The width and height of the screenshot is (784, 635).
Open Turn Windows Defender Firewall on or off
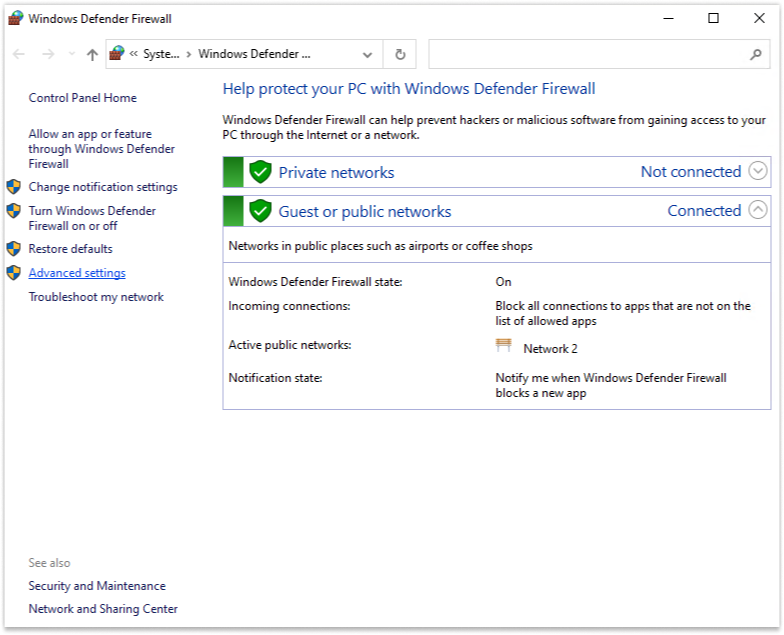[x=92, y=218]
